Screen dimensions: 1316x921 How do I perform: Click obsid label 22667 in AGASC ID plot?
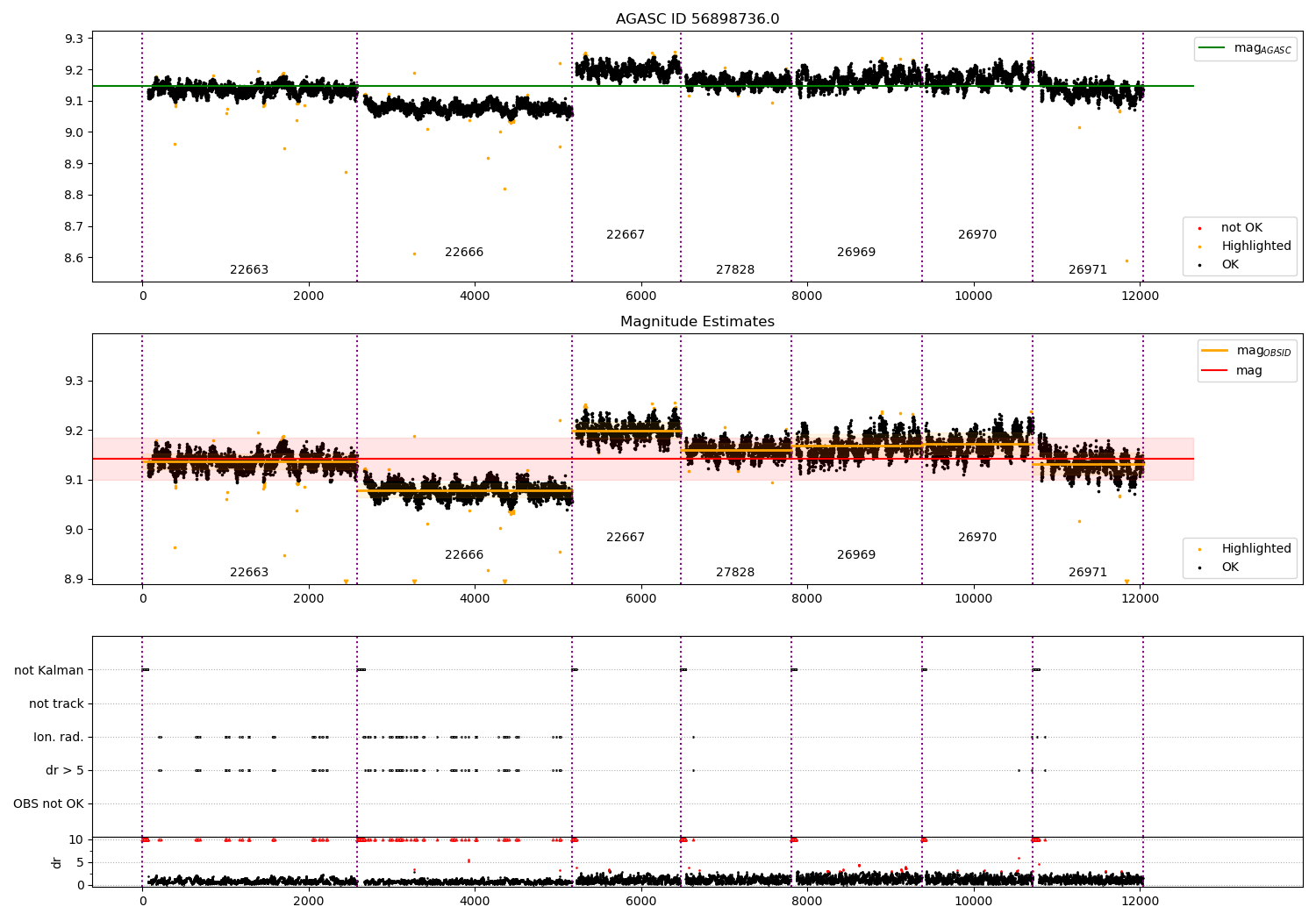coord(626,235)
